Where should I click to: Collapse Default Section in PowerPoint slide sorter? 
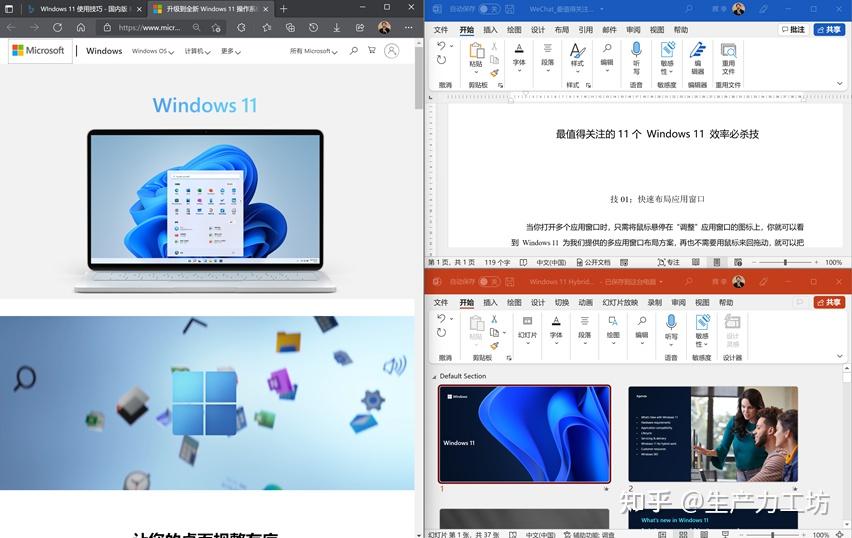tap(434, 377)
